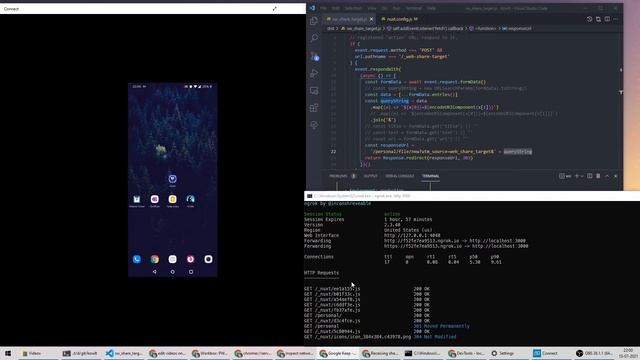Click the open changes icon in editor toolbar

click(x=598, y=19)
